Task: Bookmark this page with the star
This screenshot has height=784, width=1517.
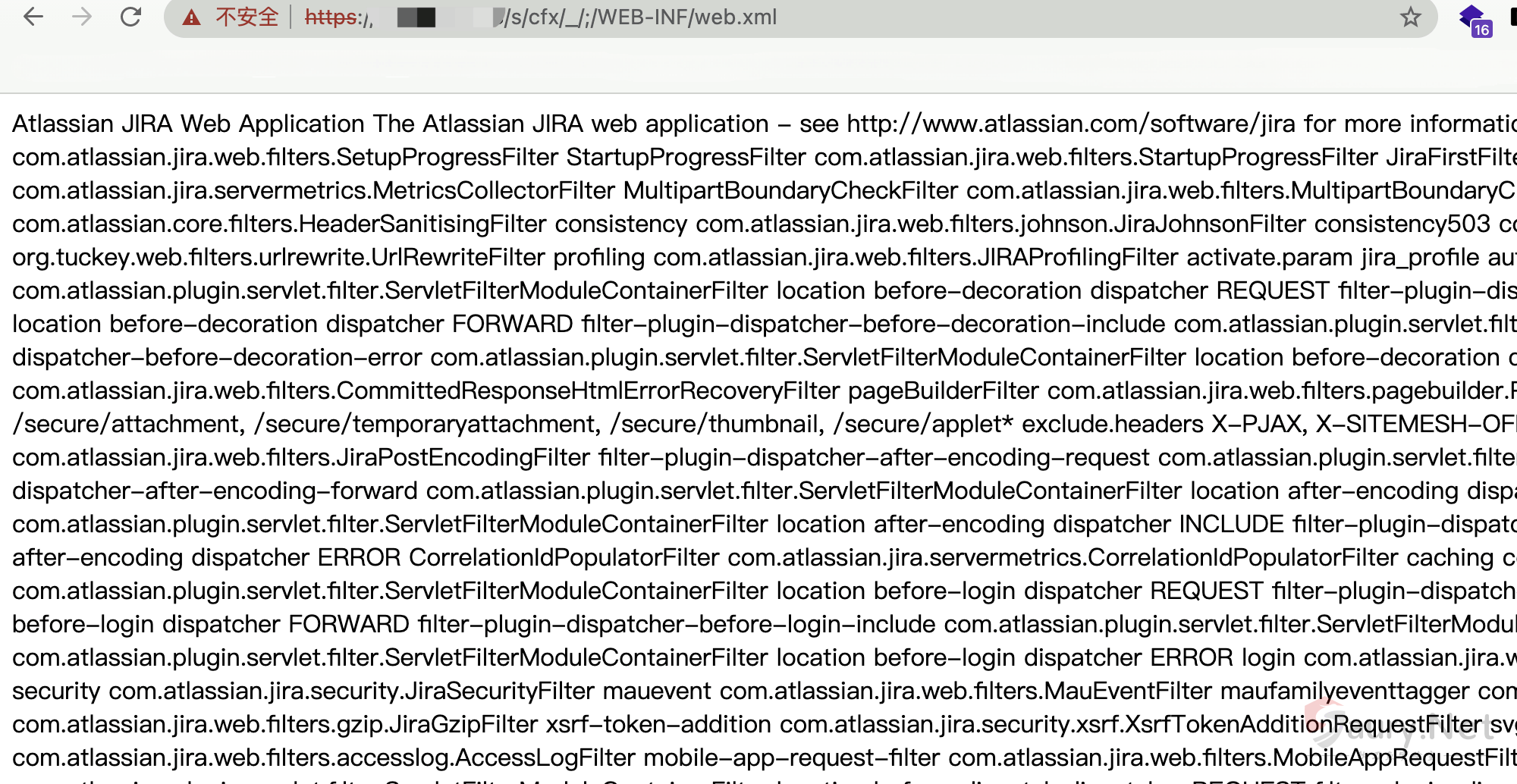Action: [1410, 17]
